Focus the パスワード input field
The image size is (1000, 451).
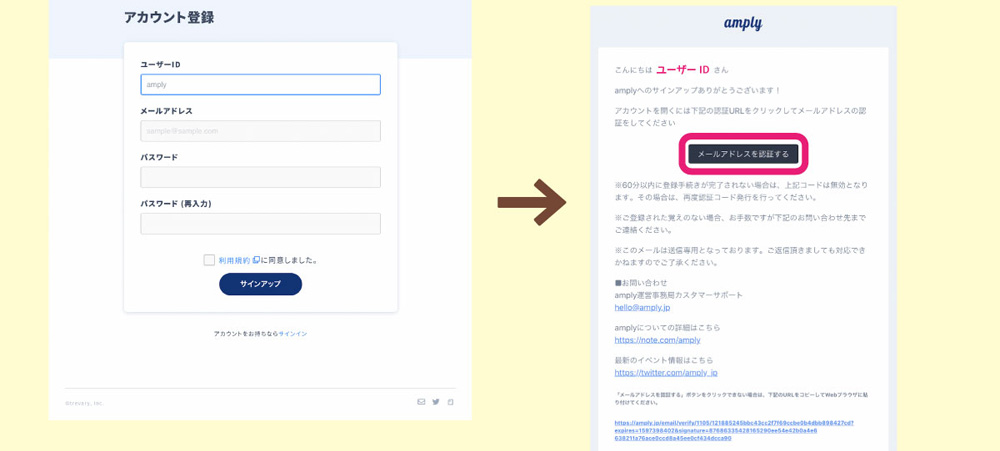[261, 177]
